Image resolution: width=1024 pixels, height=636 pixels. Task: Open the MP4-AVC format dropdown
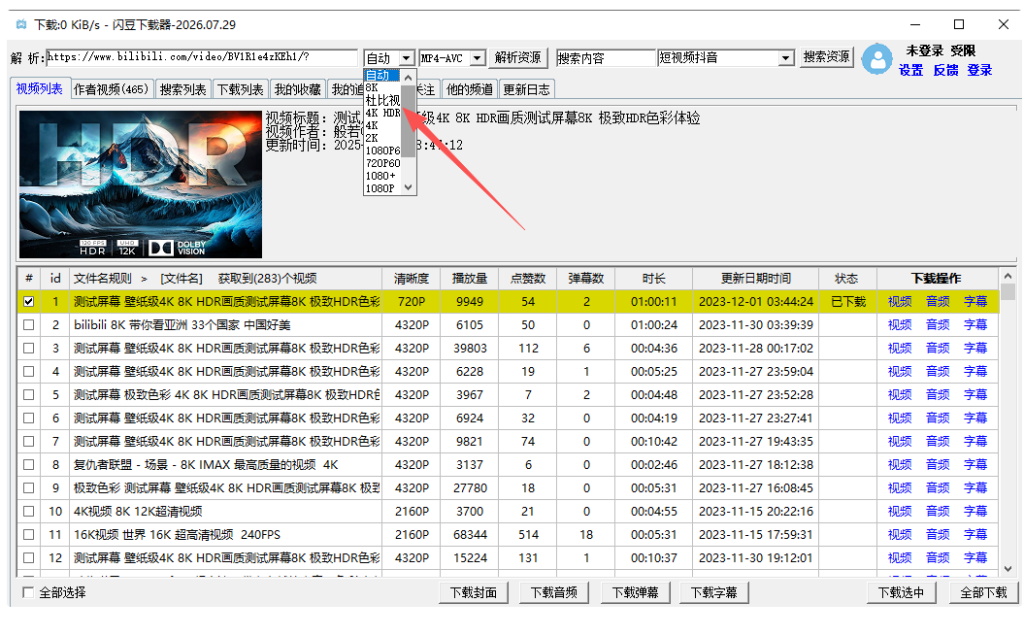(x=477, y=58)
